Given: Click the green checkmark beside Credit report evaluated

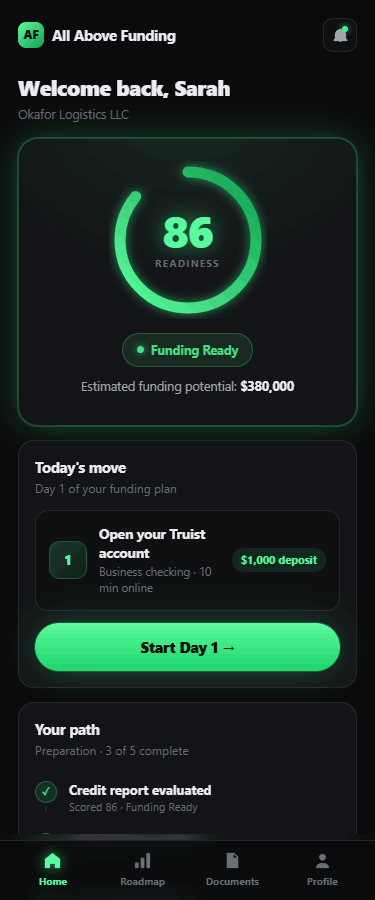Looking at the screenshot, I should (x=46, y=792).
